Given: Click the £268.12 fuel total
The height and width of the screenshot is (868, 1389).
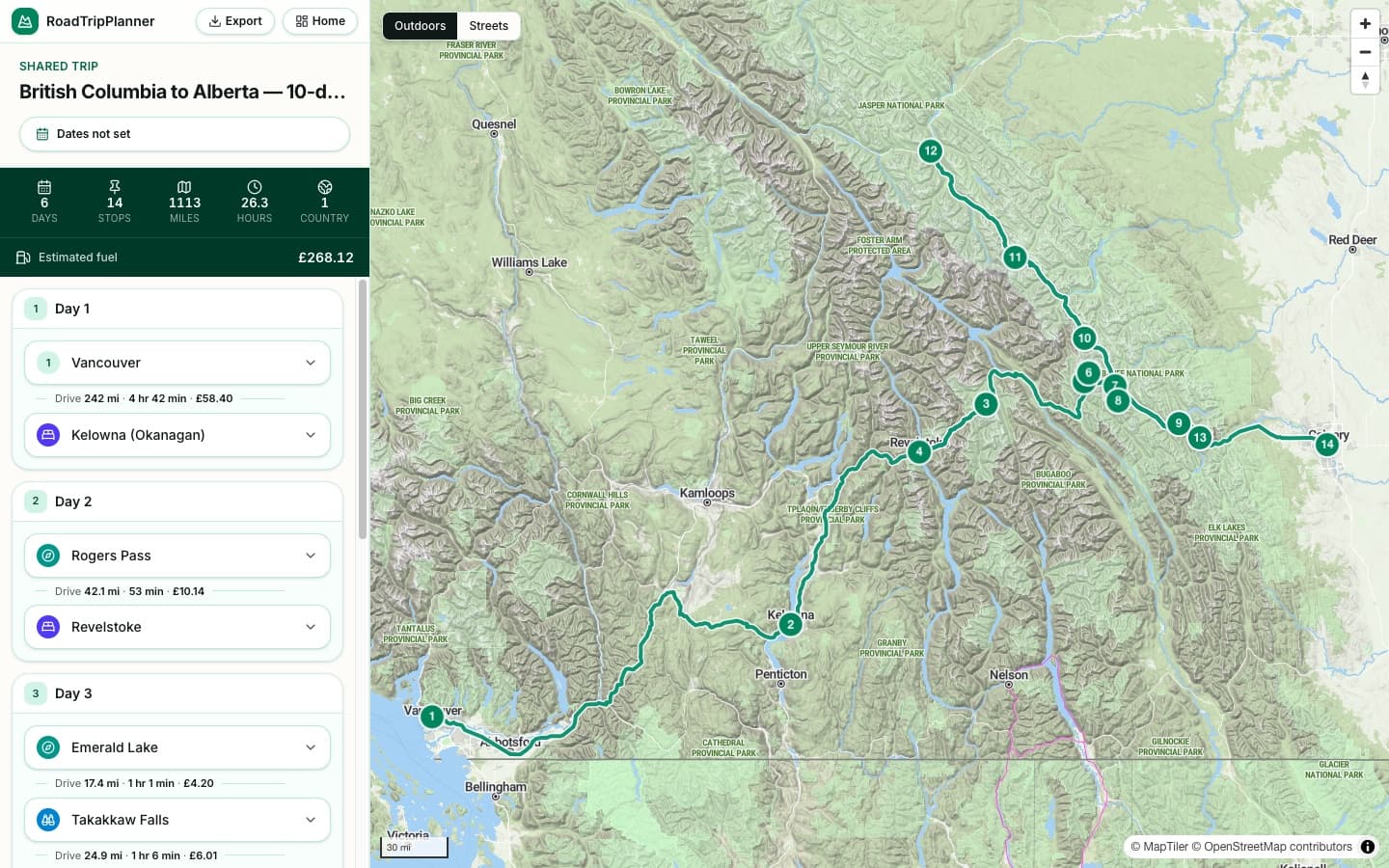Looking at the screenshot, I should click(326, 258).
